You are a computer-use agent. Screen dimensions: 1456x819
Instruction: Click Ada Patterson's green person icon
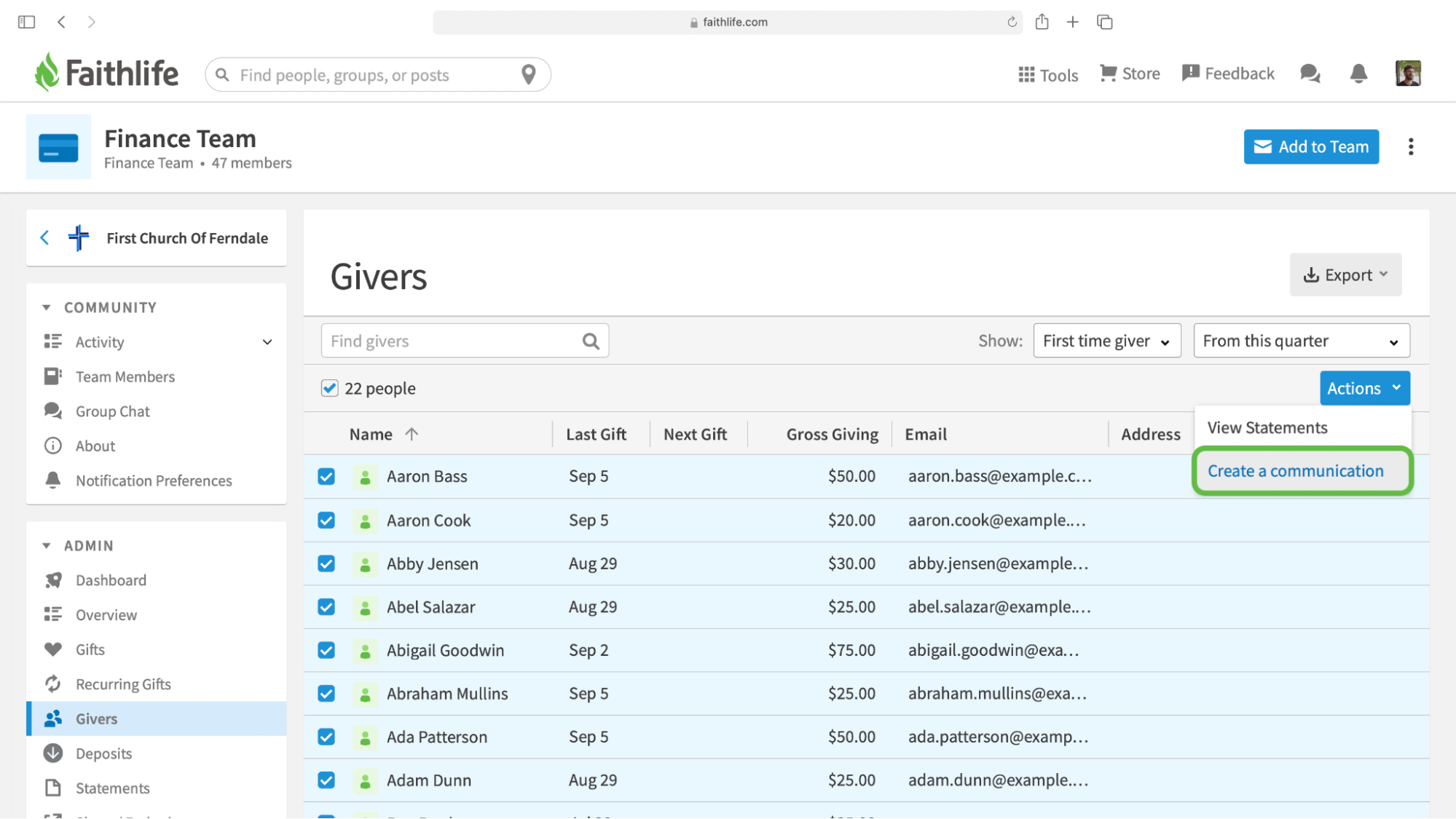tap(366, 737)
